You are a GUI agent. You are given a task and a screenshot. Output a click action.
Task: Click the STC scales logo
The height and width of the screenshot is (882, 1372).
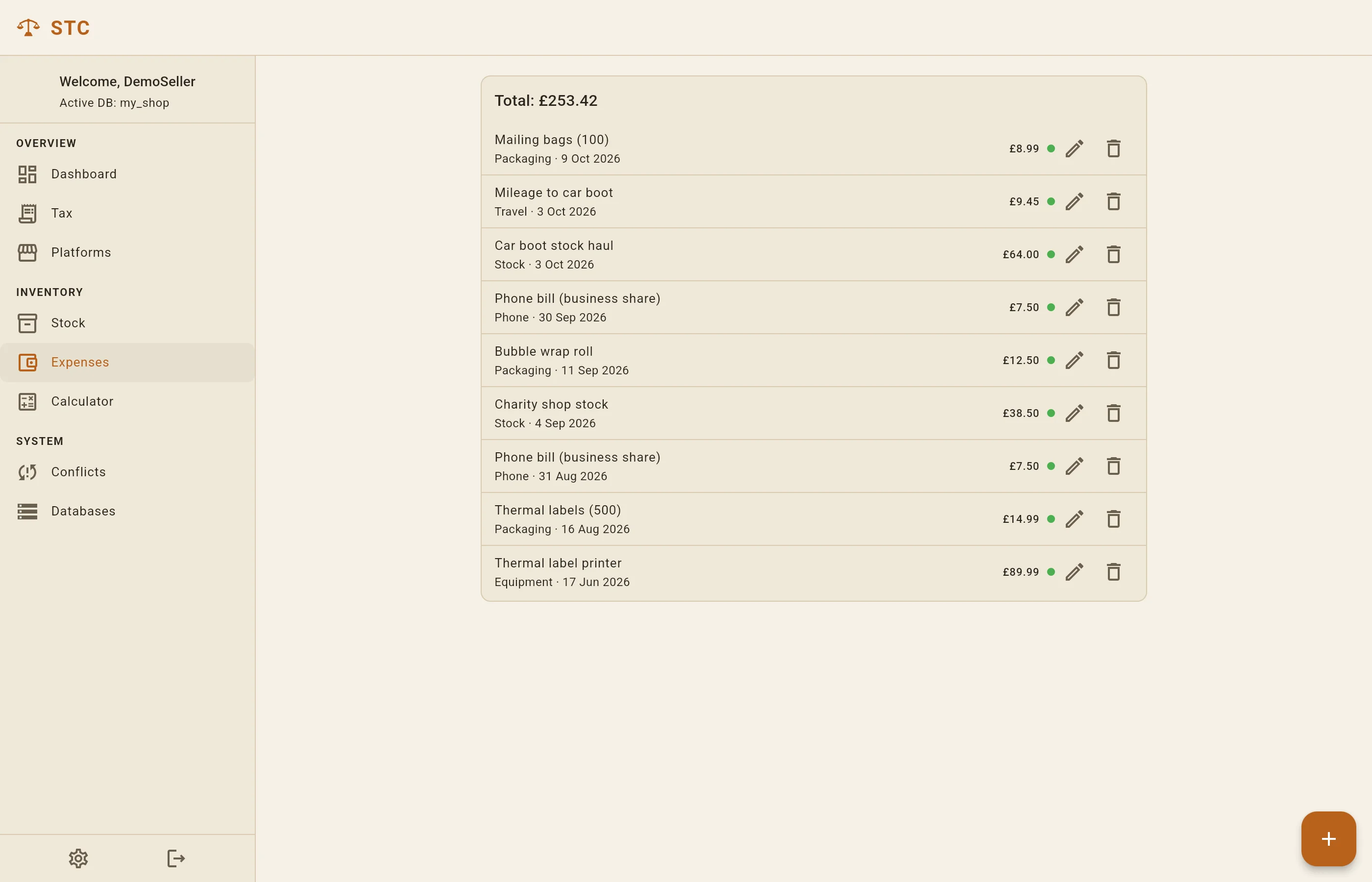click(x=28, y=27)
